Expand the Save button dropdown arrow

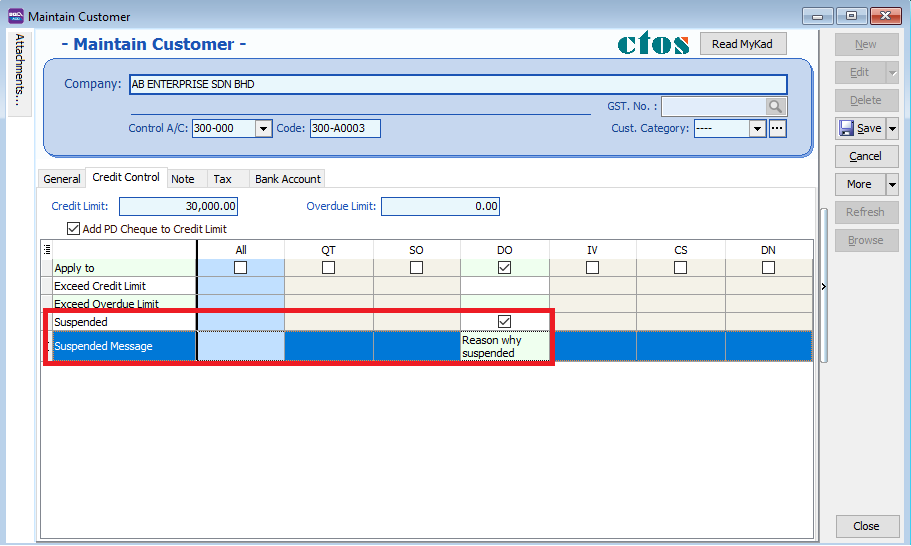(x=892, y=128)
